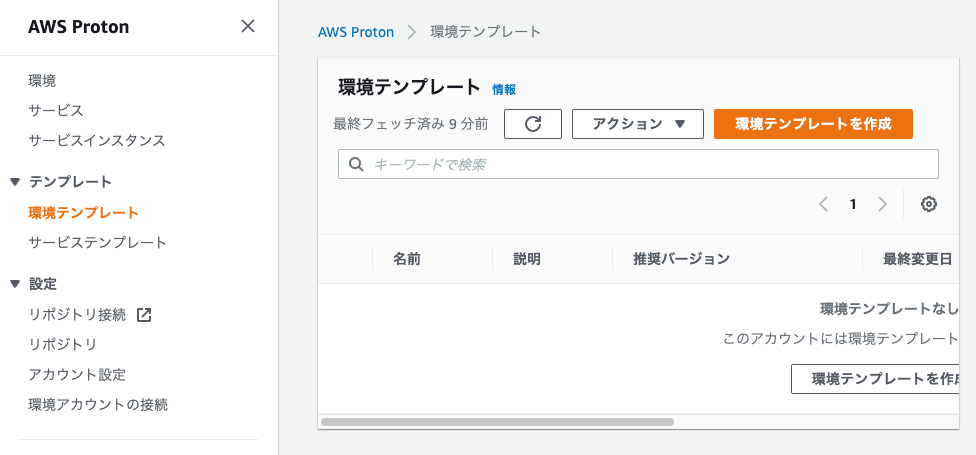Click the 最終変更日 column header
This screenshot has height=455, width=976.
point(917,259)
